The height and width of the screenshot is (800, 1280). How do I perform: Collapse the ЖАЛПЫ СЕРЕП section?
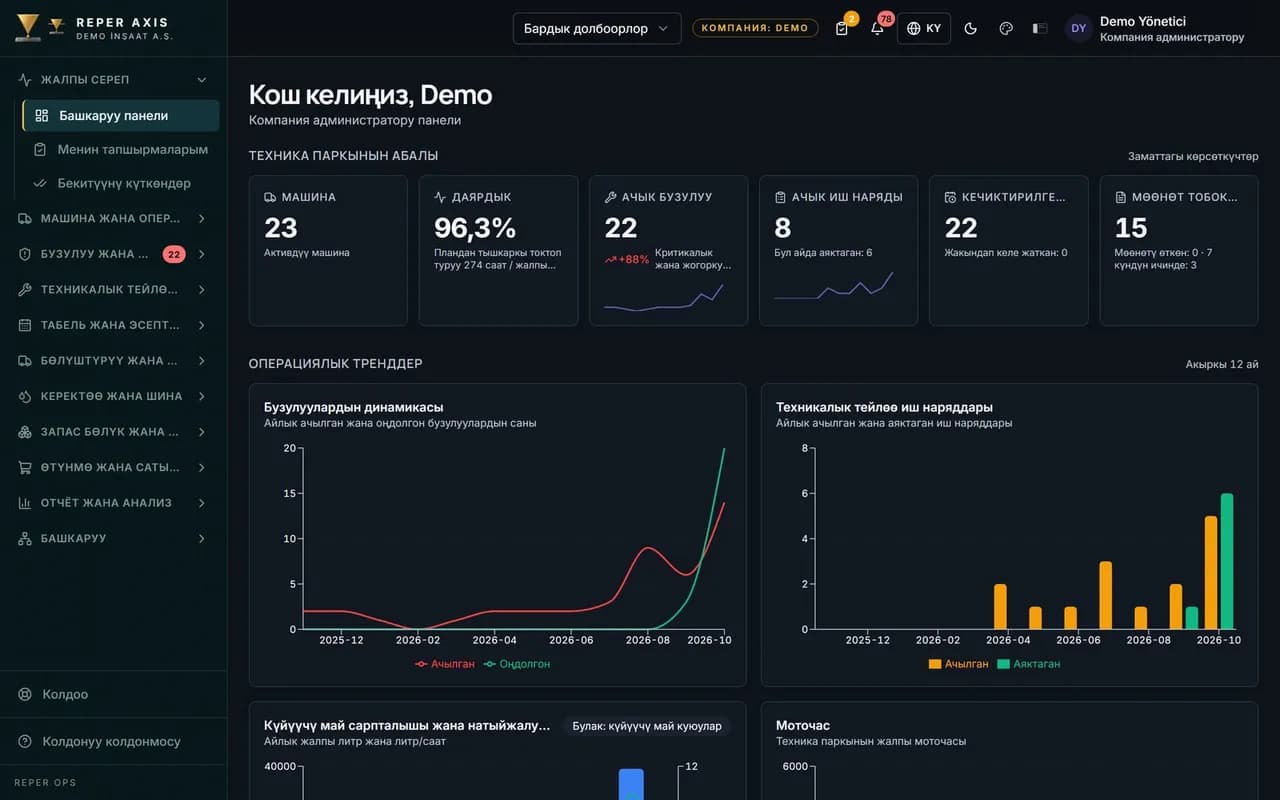tap(202, 80)
